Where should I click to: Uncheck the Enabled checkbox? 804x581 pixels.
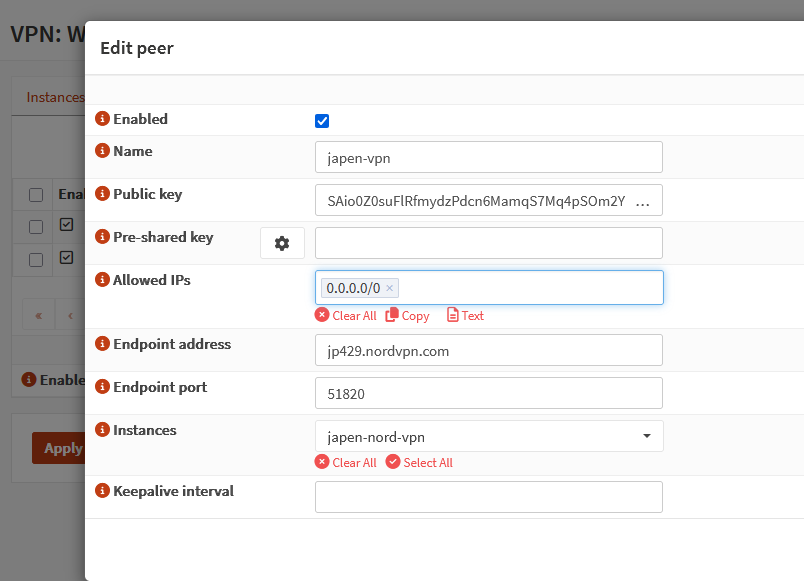point(322,121)
